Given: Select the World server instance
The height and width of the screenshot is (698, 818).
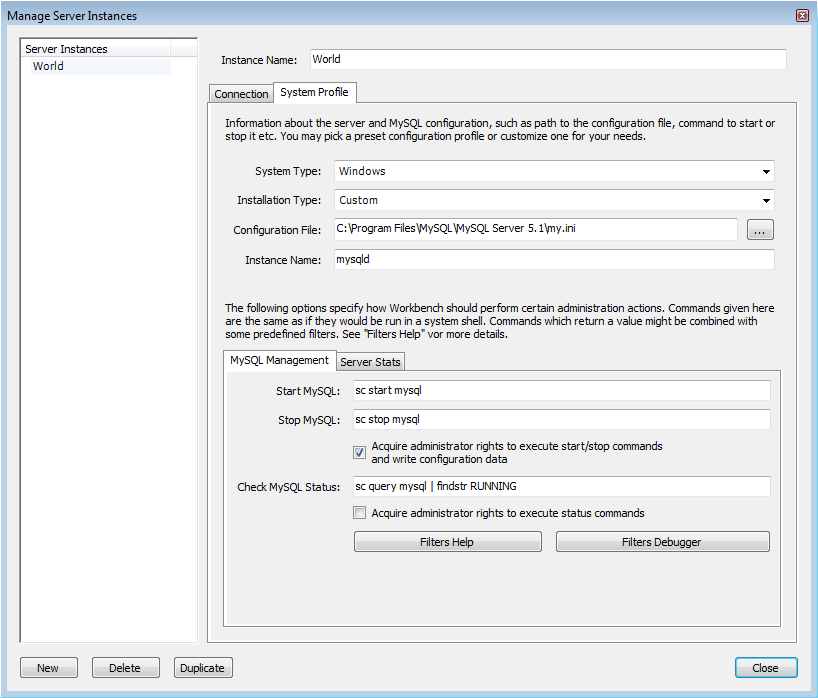Looking at the screenshot, I should click(47, 66).
